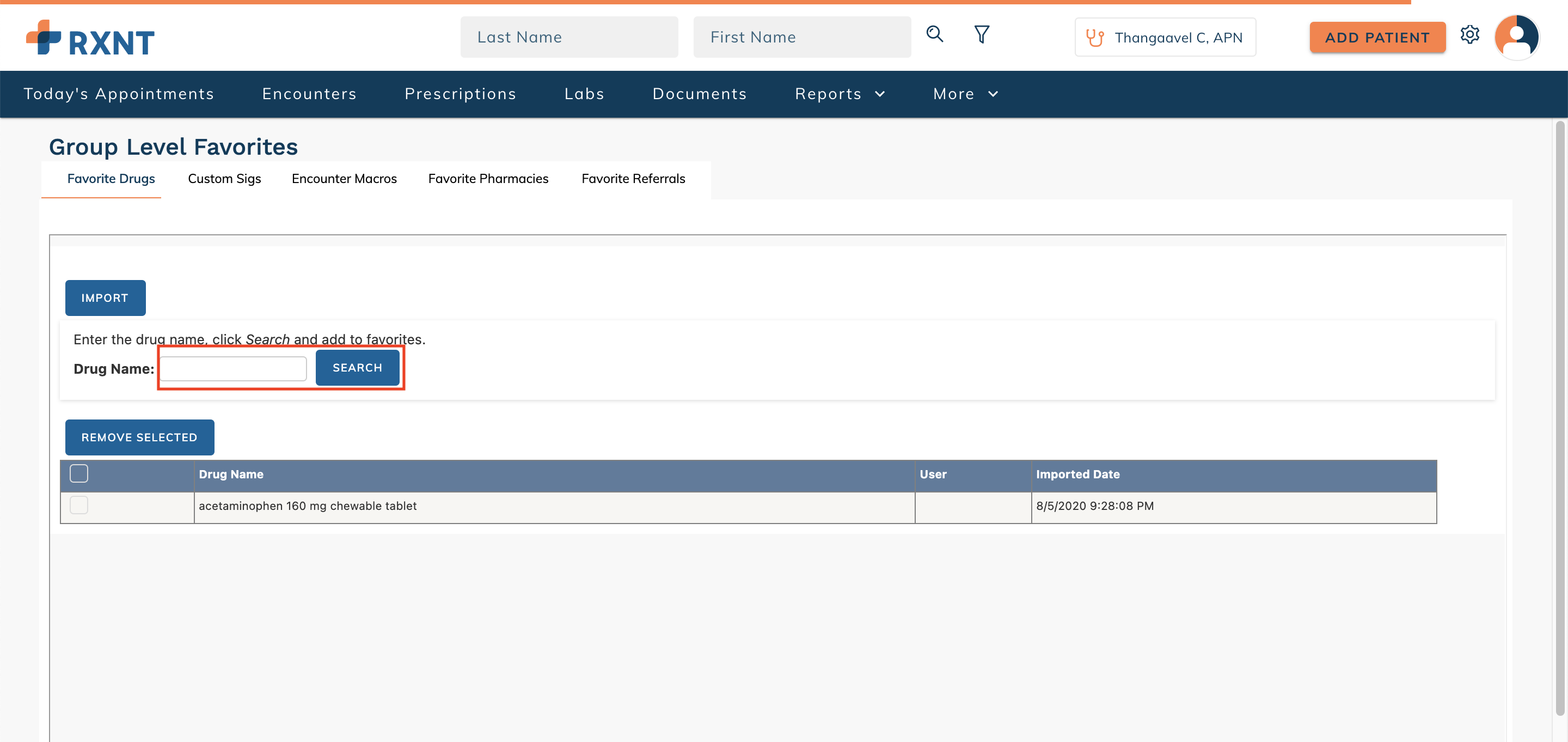Open Prescriptions in the navigation bar
1568x742 pixels.
[x=460, y=94]
